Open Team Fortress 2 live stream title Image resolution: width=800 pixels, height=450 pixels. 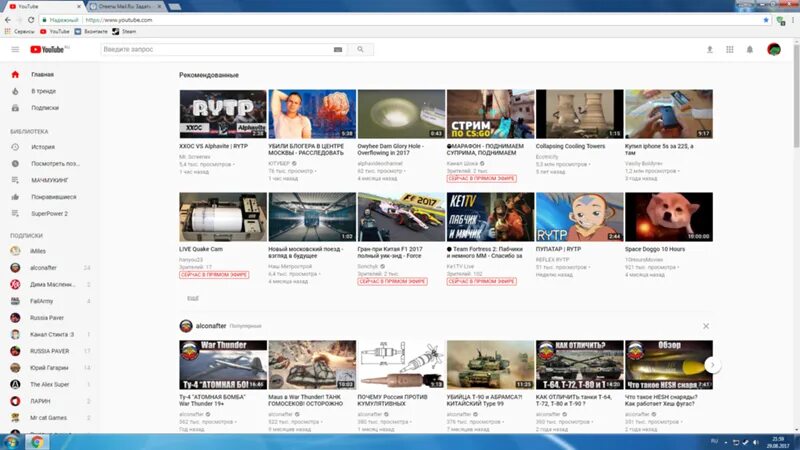pyautogui.click(x=485, y=253)
